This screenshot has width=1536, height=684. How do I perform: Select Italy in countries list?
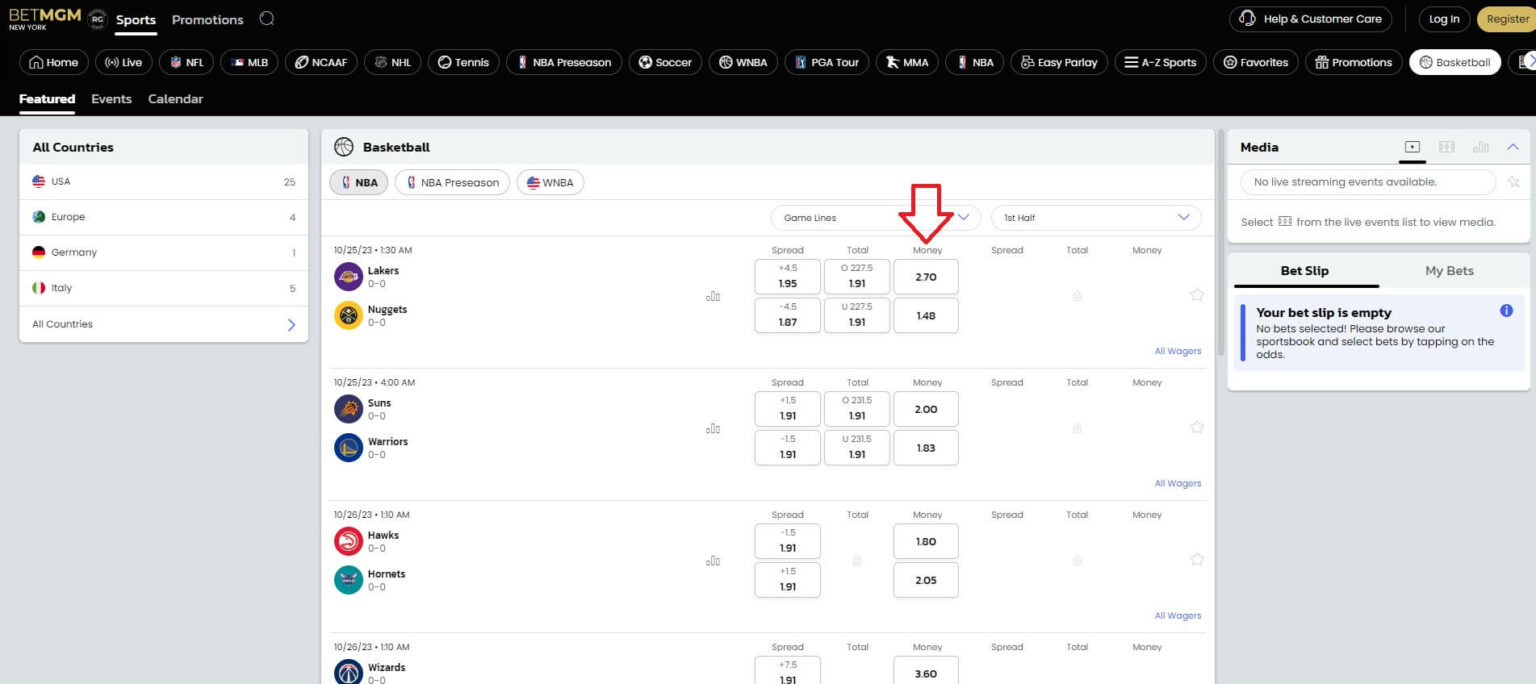click(164, 288)
